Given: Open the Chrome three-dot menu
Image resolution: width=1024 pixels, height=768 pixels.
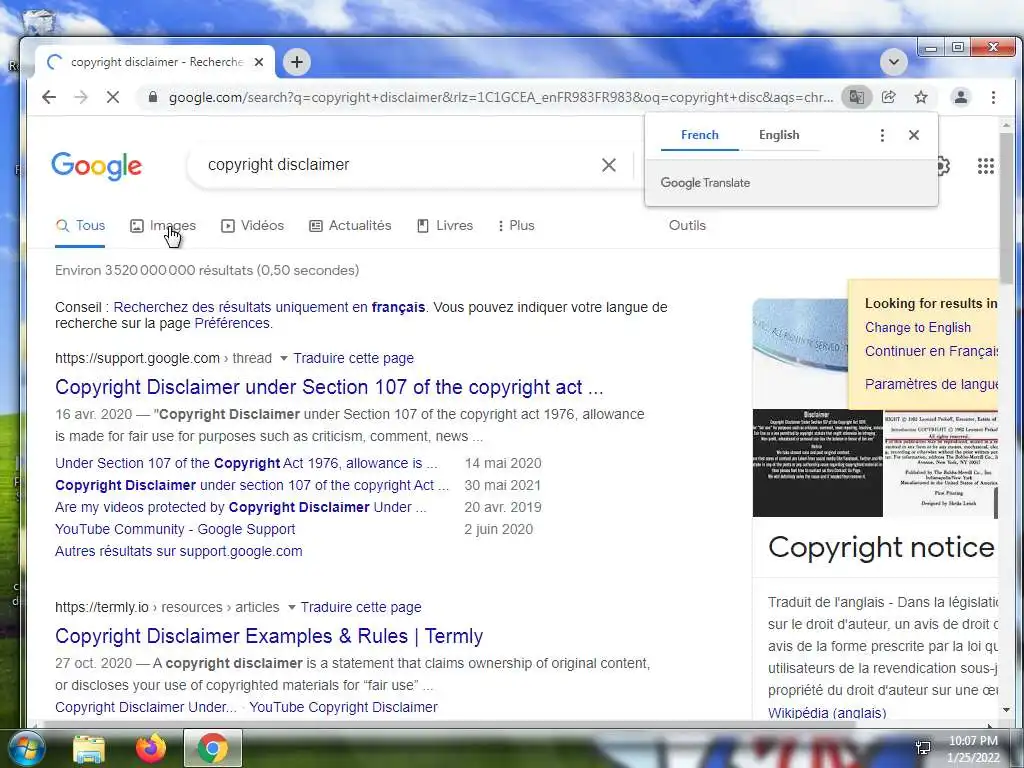Looking at the screenshot, I should [993, 97].
